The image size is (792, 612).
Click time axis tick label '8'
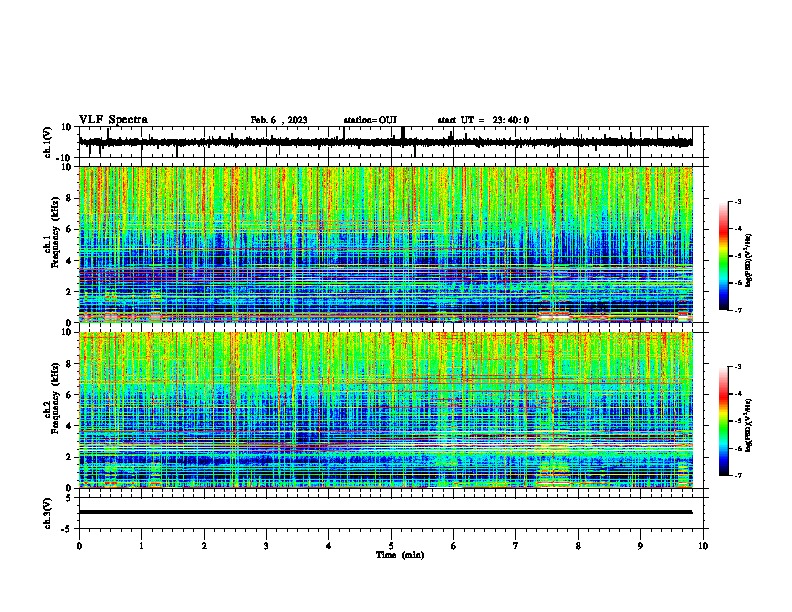coord(578,546)
